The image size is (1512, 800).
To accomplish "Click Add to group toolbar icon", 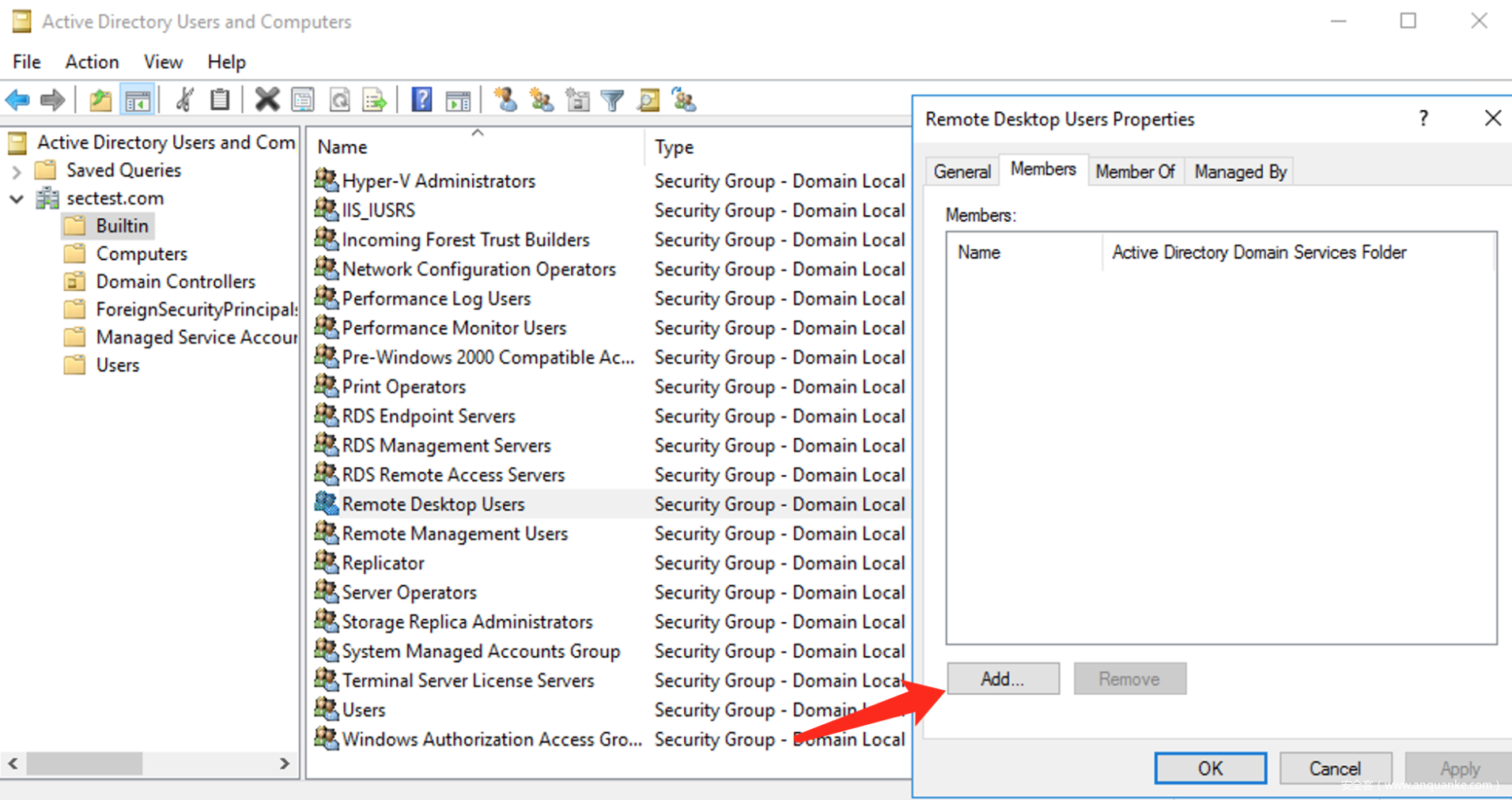I will tap(684, 100).
